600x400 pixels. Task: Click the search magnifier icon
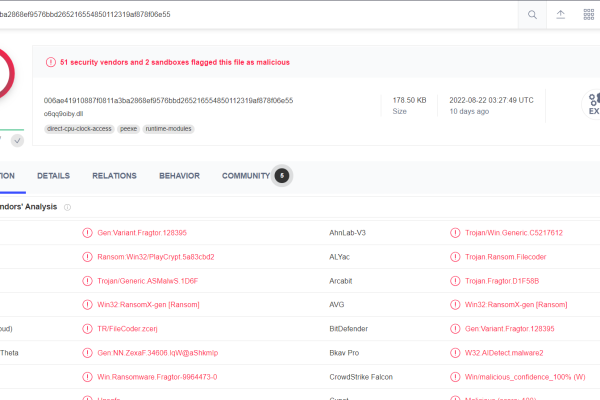coord(532,15)
